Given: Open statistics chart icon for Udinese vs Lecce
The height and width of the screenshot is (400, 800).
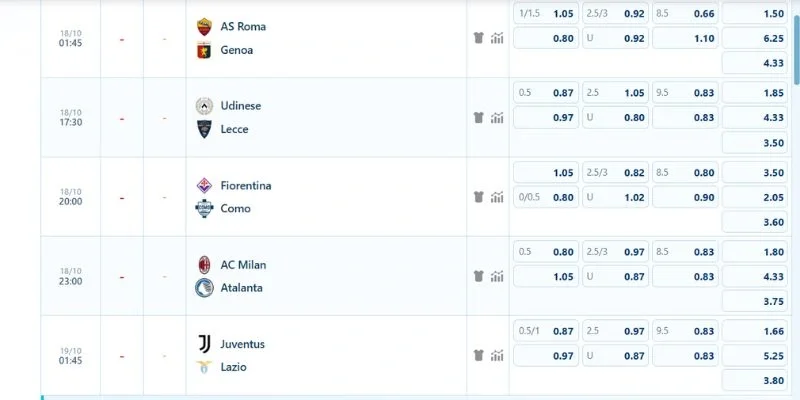Looking at the screenshot, I should tap(497, 117).
